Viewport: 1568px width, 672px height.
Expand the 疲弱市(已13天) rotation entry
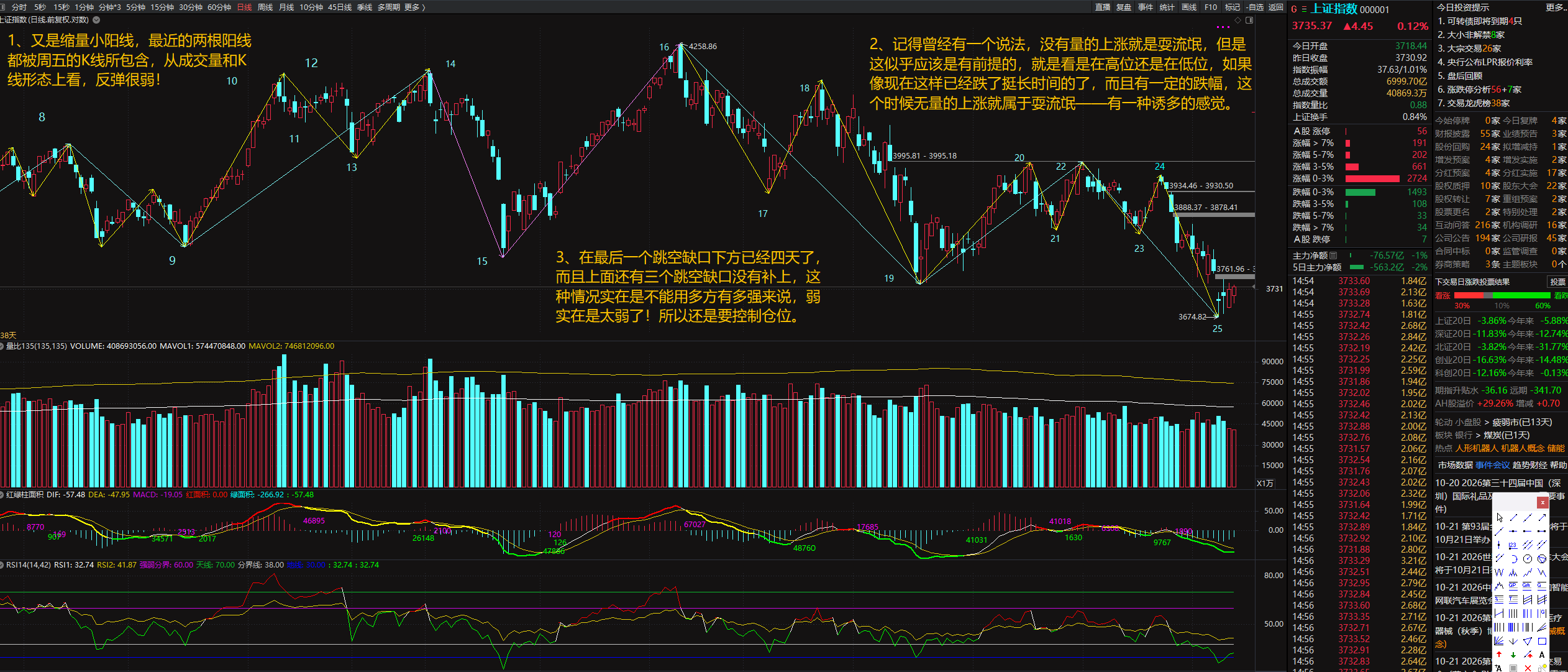(1522, 422)
